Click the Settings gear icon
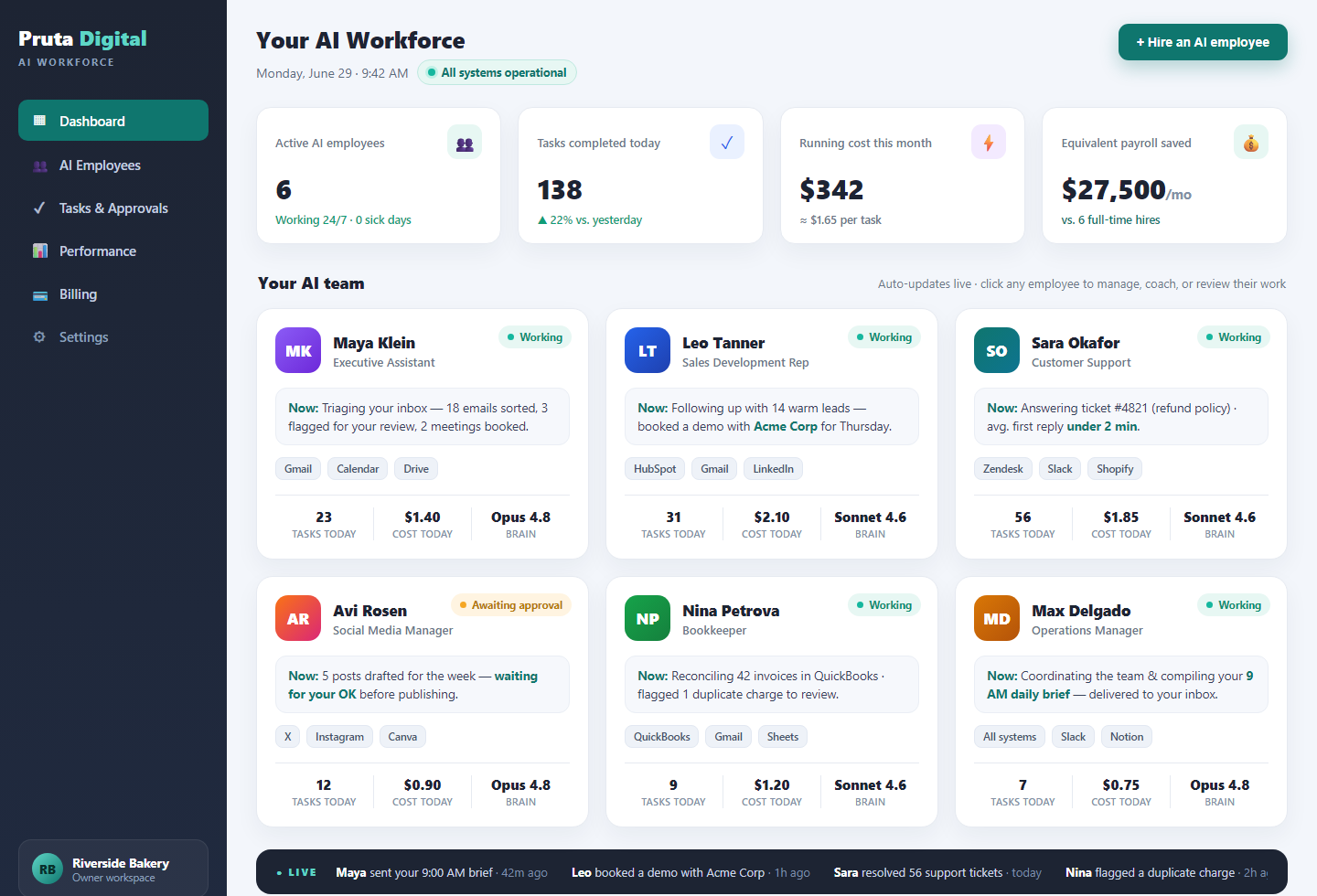 click(39, 337)
